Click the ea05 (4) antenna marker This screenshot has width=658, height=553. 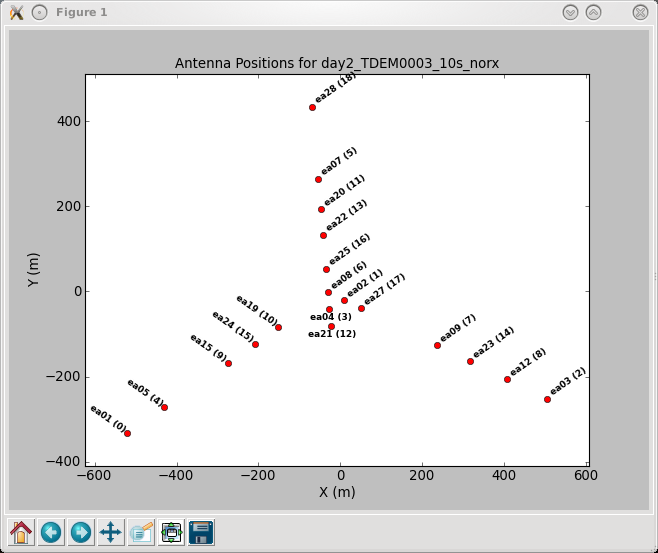(x=164, y=407)
